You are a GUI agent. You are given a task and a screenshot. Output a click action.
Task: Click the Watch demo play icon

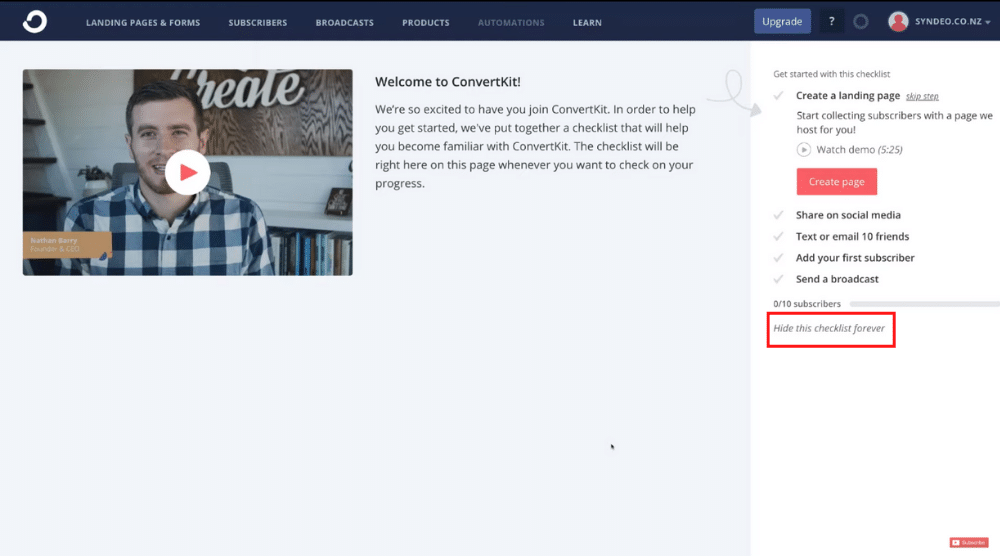804,149
